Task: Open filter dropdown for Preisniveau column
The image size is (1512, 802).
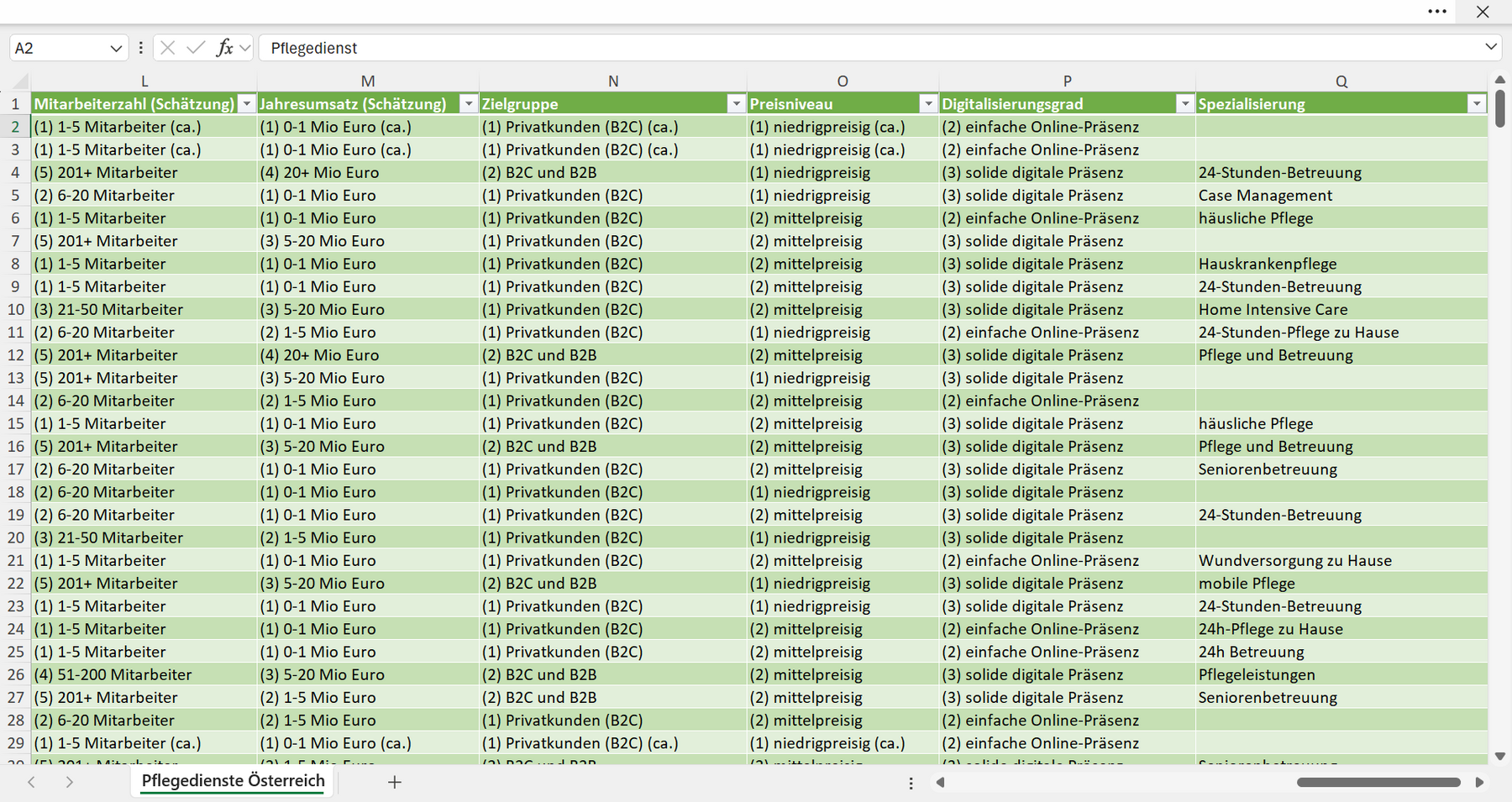Action: [928, 104]
